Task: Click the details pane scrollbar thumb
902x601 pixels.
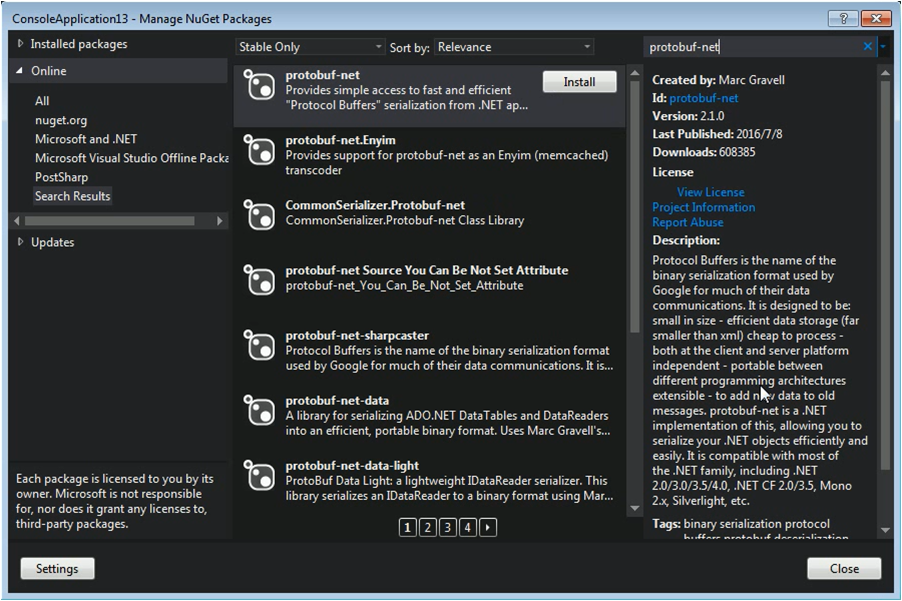Action: [885, 275]
